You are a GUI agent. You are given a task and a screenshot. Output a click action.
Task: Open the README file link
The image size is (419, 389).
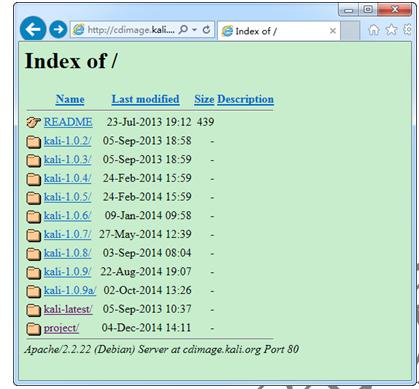(x=68, y=122)
